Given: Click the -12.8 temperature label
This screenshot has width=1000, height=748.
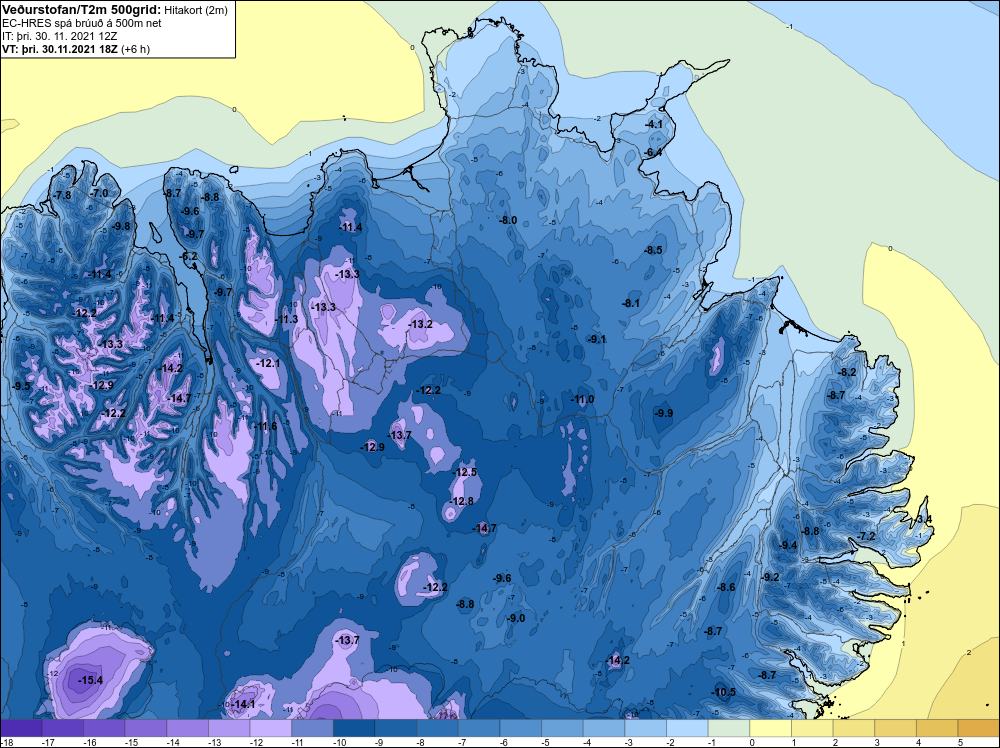Looking at the screenshot, I should (462, 501).
